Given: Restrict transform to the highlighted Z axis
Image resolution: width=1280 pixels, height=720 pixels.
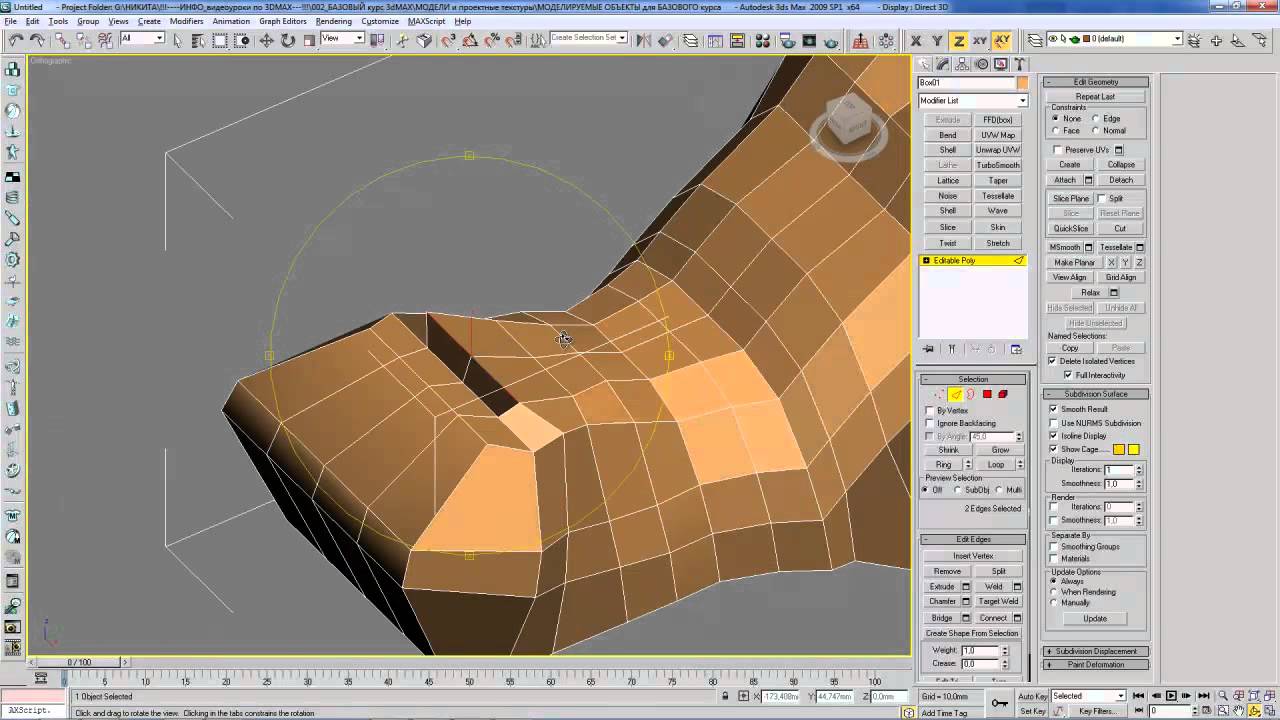Looking at the screenshot, I should click(958, 40).
